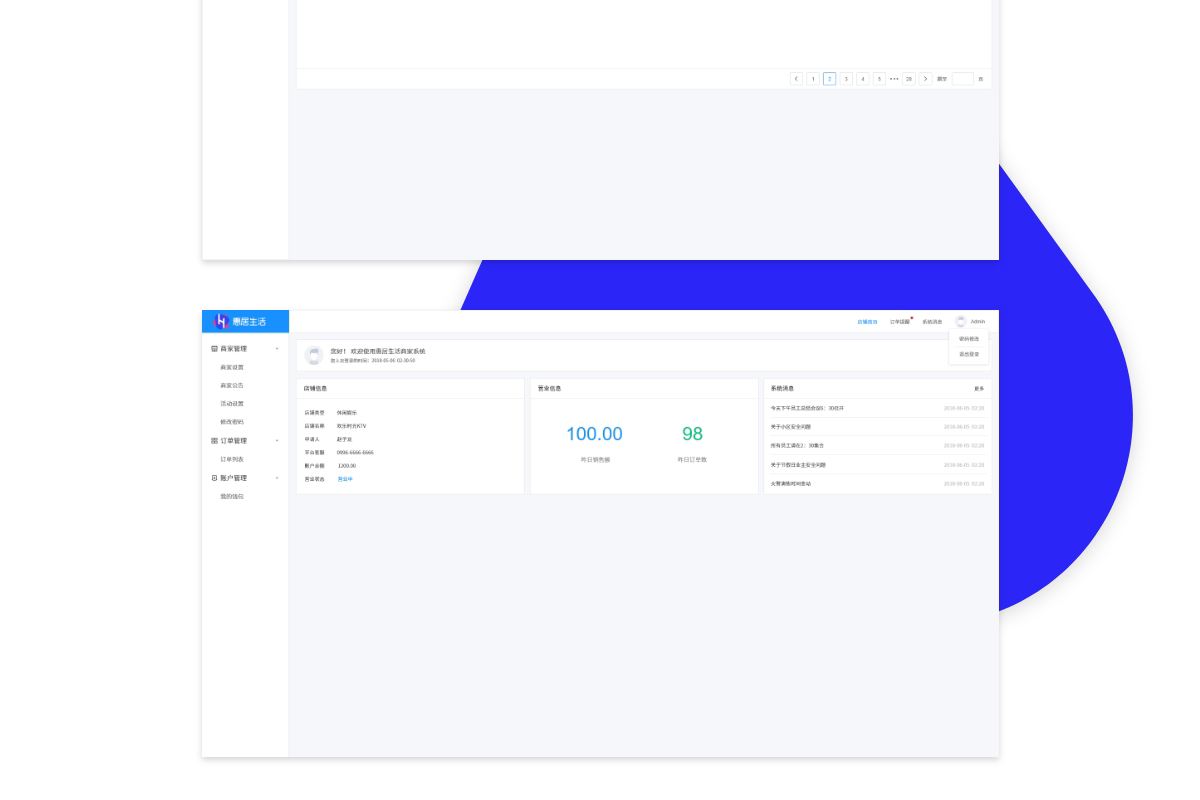The image size is (1200, 800).
Task: Click the 账户管理 sidebar icon
Action: [x=214, y=478]
